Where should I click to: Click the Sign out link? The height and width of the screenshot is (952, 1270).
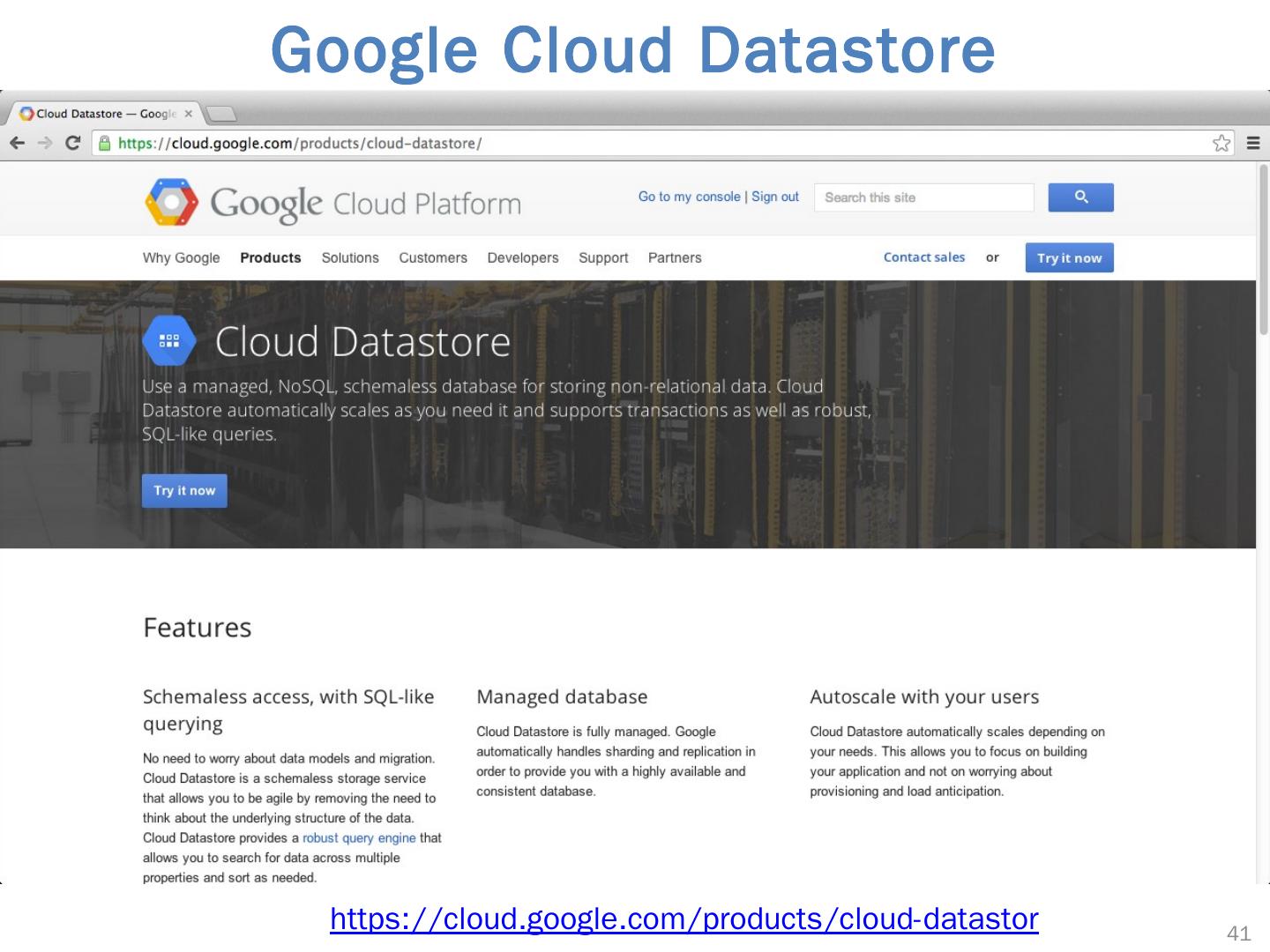pyautogui.click(x=775, y=197)
